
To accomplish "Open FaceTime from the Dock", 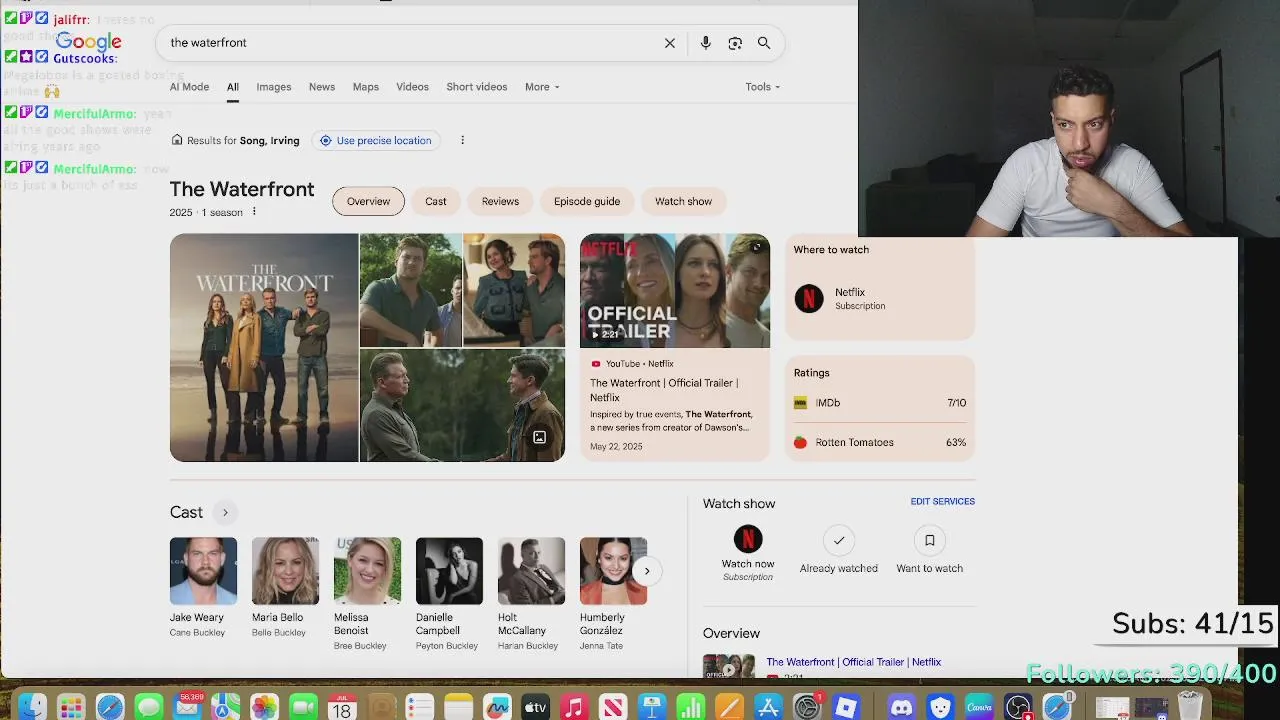I will (x=303, y=708).
